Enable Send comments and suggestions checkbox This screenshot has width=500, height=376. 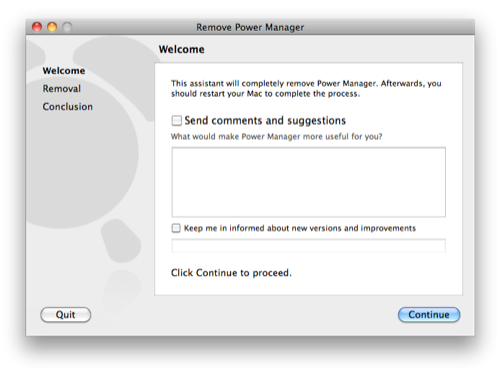point(177,120)
